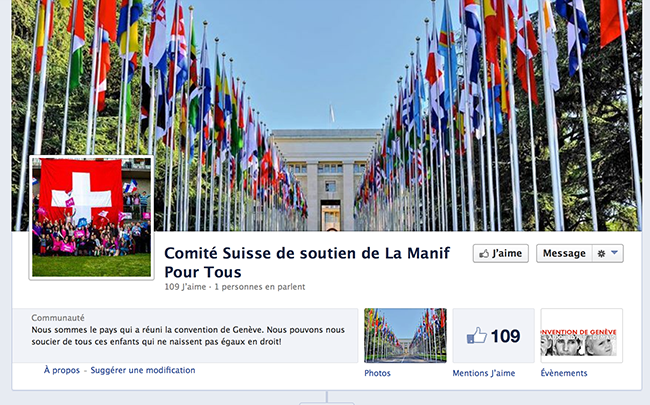The width and height of the screenshot is (650, 405).
Task: Click the Communauté description text
Action: 188,336
